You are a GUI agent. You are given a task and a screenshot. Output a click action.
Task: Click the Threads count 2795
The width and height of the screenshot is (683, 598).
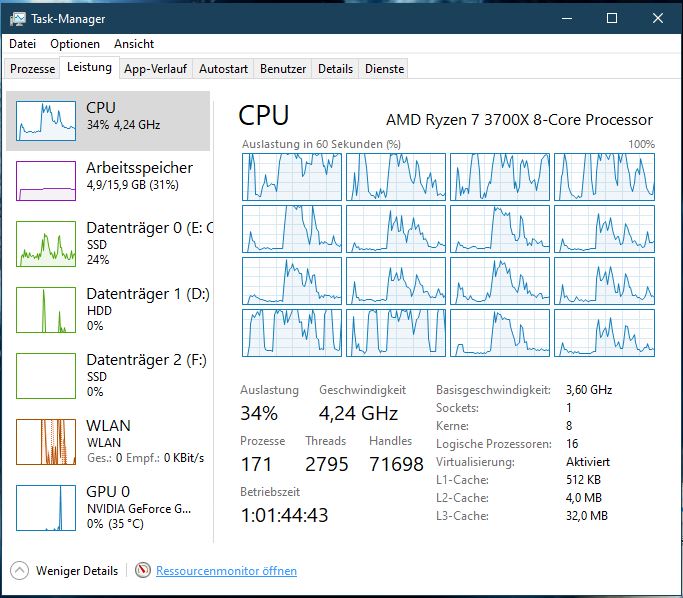point(327,464)
